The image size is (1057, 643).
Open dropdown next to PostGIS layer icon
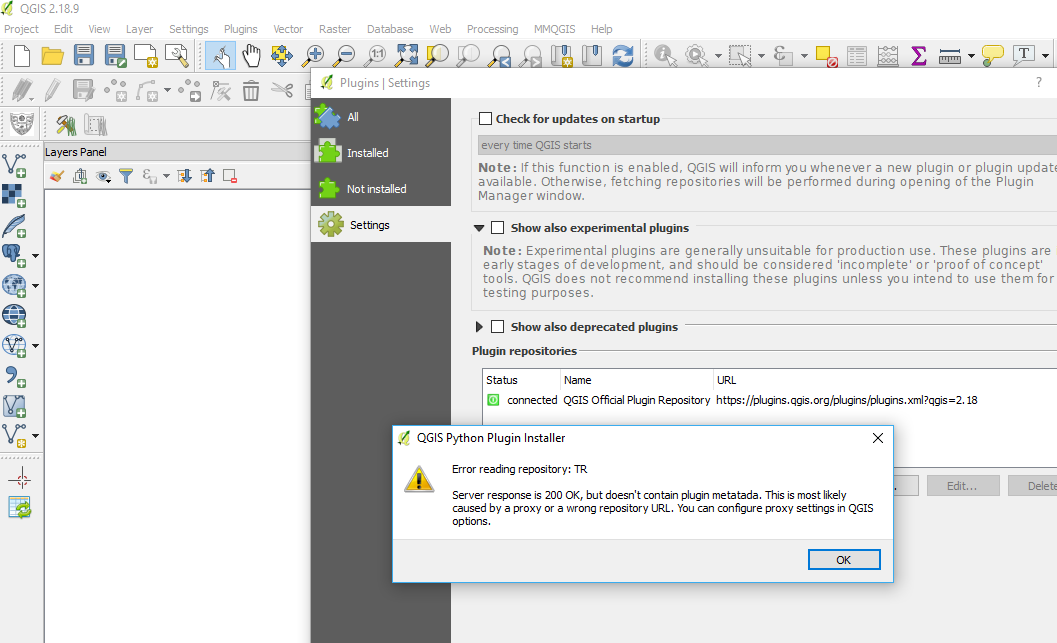point(35,255)
